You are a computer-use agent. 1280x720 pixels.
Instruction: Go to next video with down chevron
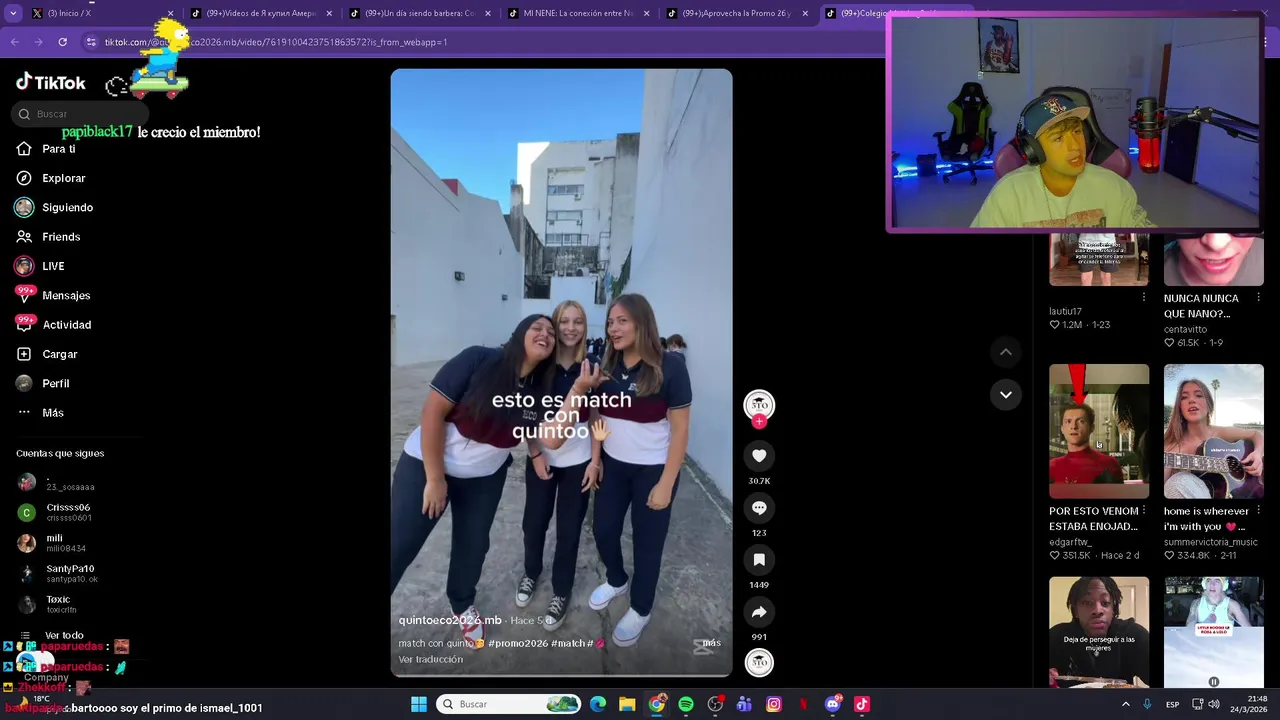click(x=1006, y=394)
